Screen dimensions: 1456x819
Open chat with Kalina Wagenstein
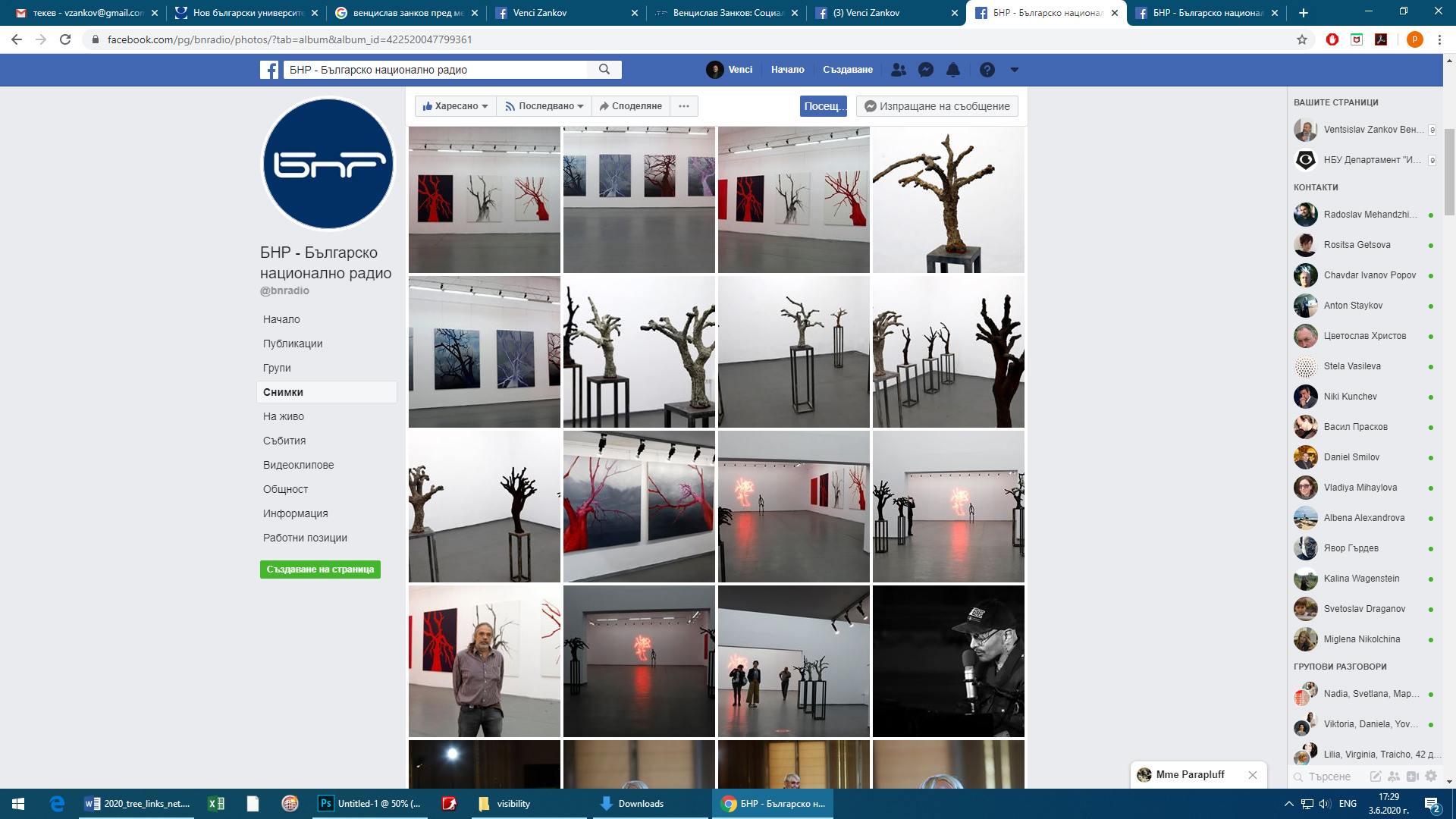[x=1364, y=579]
